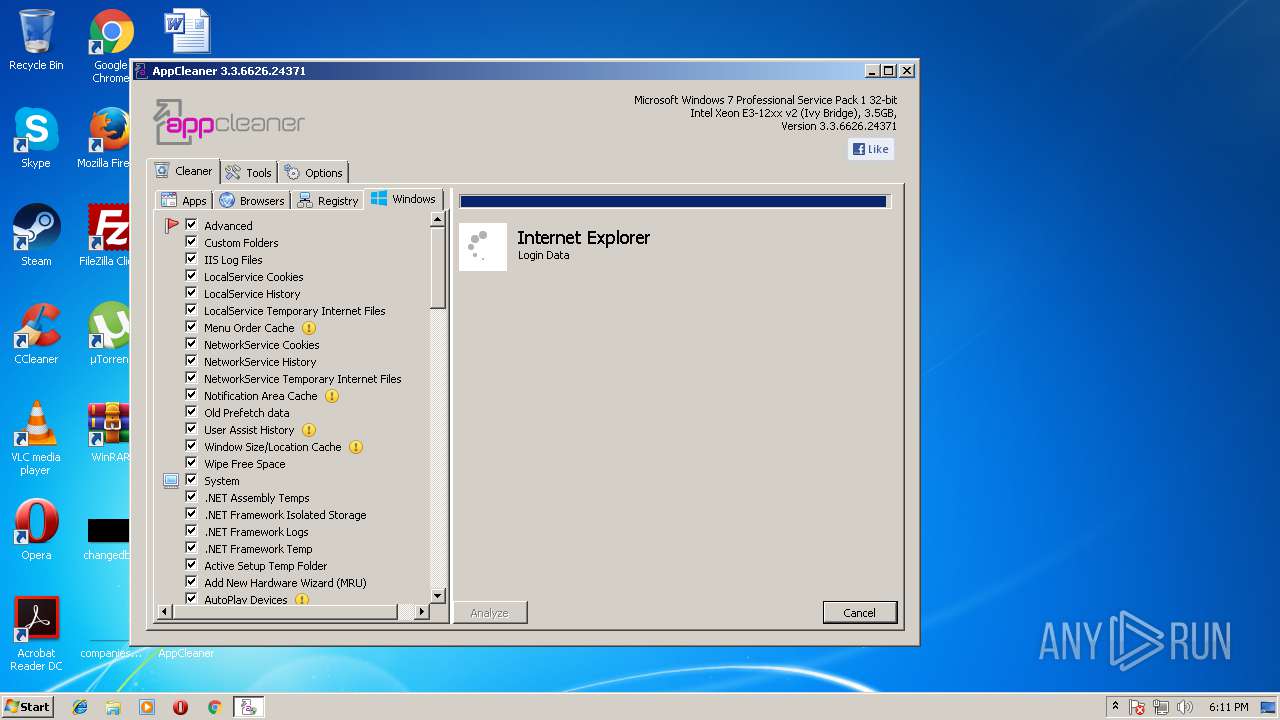Image resolution: width=1280 pixels, height=720 pixels.
Task: Click the Analyze button
Action: point(490,613)
